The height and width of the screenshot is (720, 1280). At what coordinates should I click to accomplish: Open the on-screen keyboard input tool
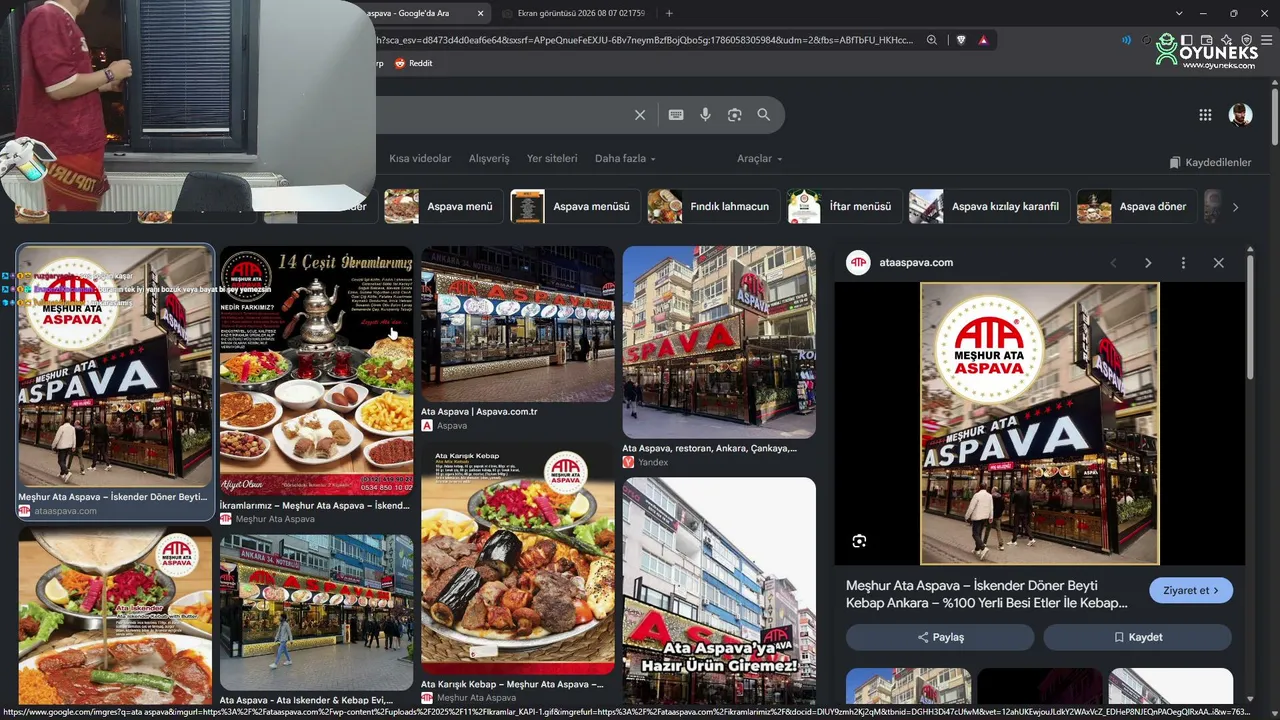pyautogui.click(x=676, y=115)
